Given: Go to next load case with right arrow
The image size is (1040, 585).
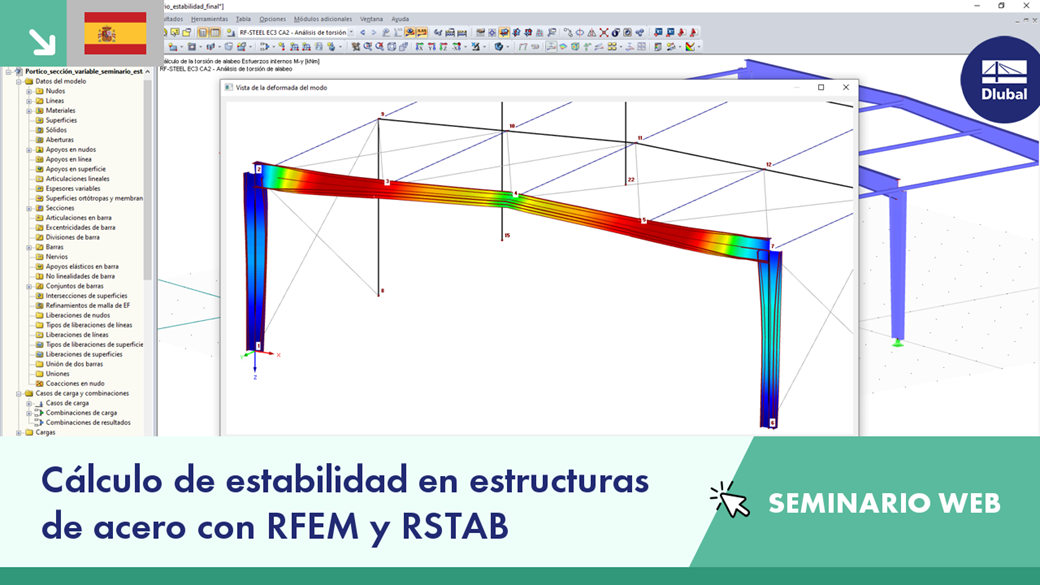Looking at the screenshot, I should tap(374, 32).
